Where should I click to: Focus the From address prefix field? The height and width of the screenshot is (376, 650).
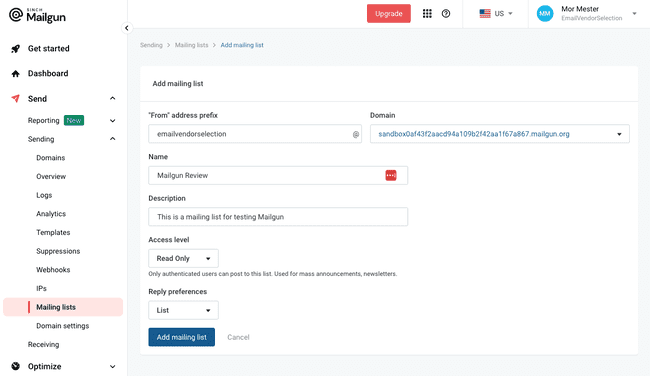click(255, 134)
